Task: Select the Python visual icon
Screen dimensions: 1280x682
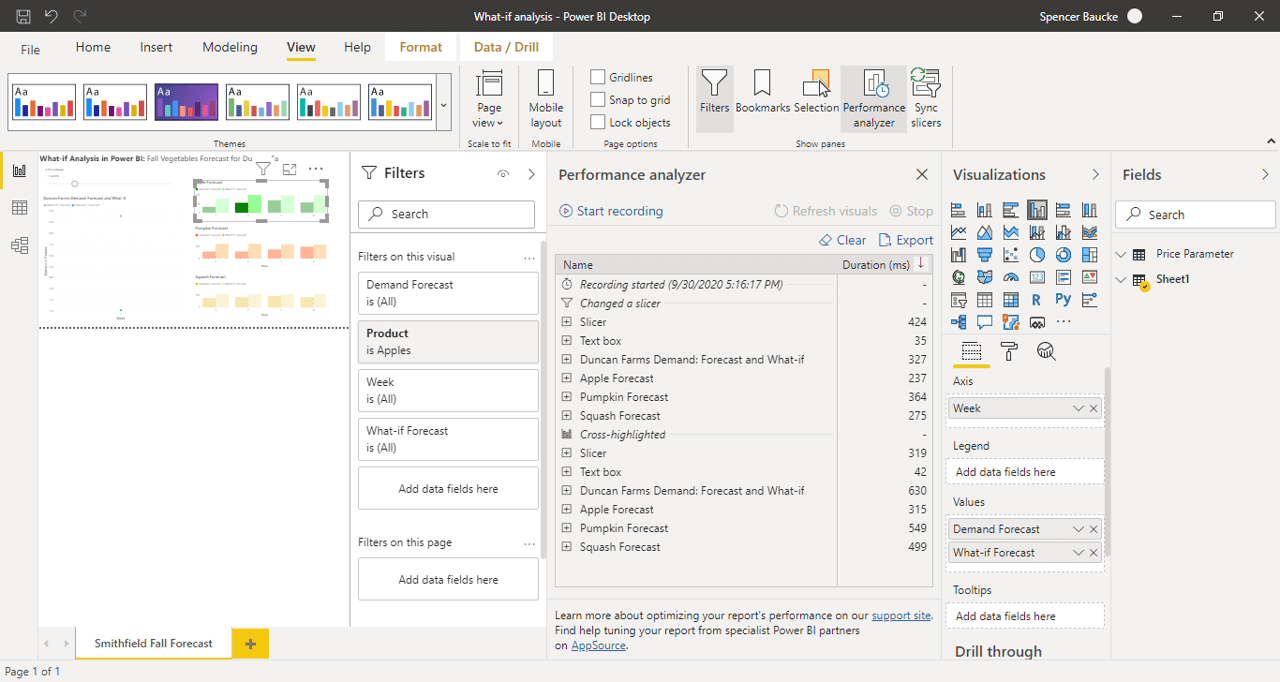Action: pyautogui.click(x=1064, y=299)
